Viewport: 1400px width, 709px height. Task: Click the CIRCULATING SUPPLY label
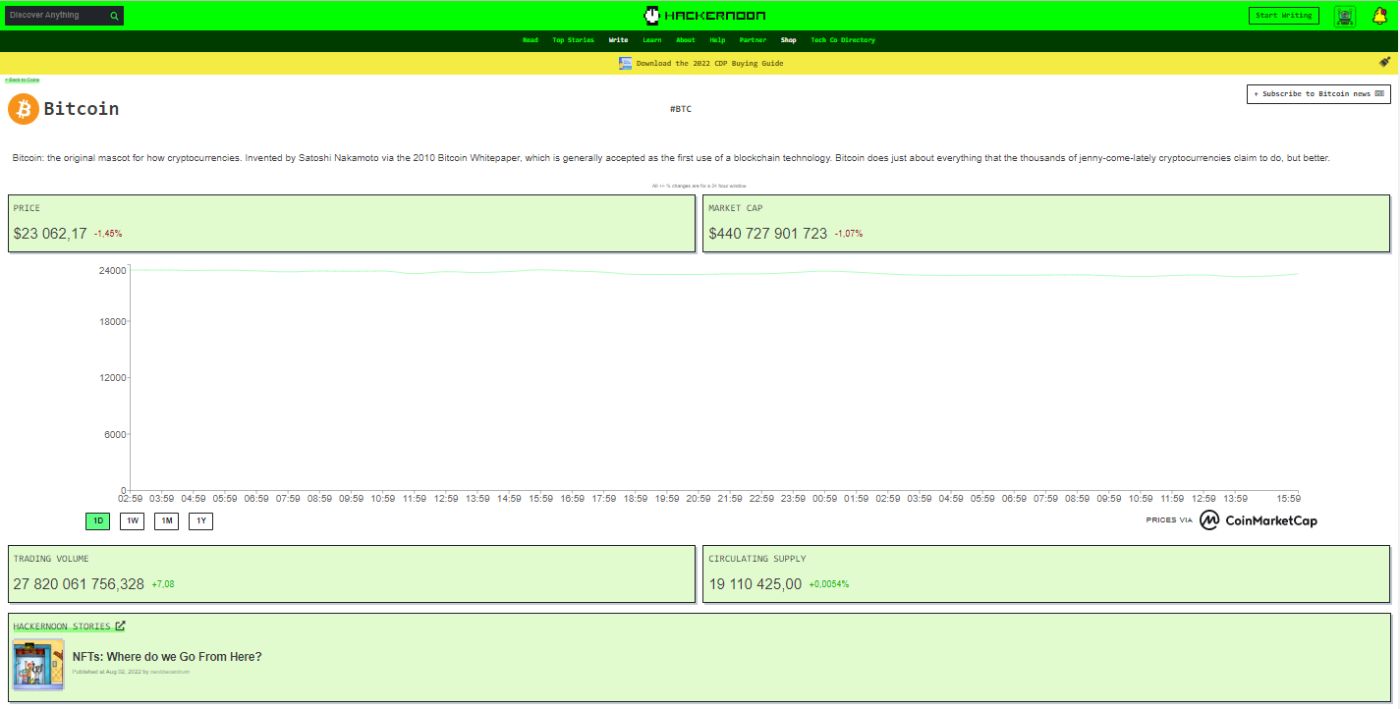click(x=757, y=559)
